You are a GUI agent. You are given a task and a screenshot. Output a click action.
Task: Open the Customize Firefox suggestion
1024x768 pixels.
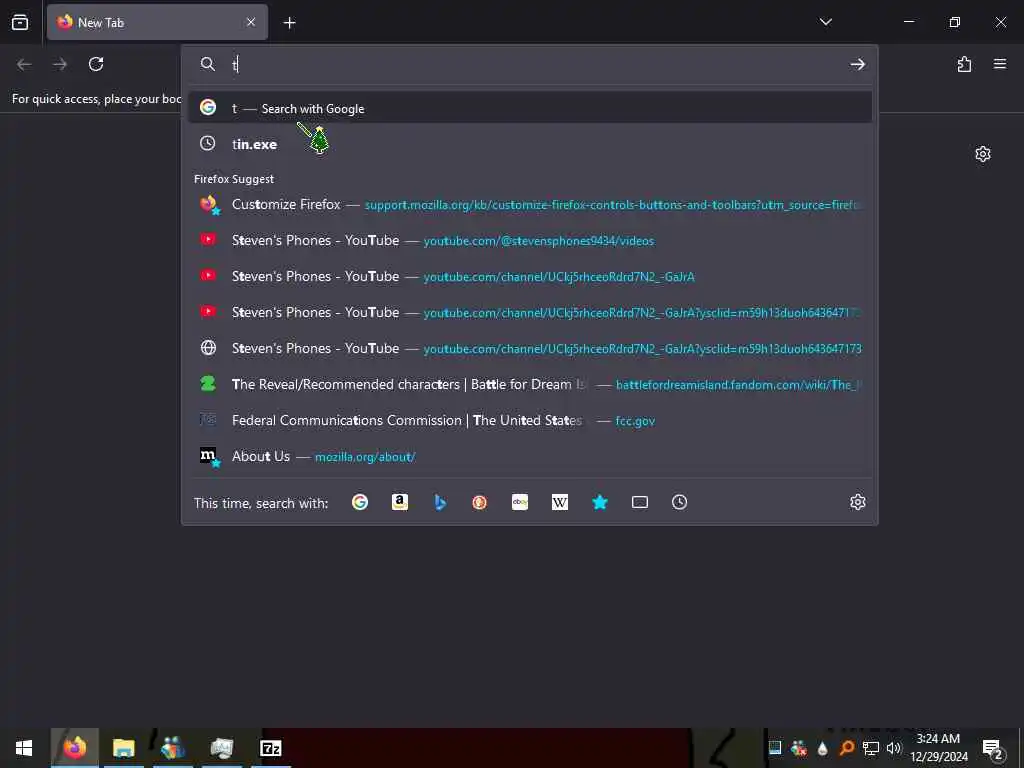[x=530, y=204]
